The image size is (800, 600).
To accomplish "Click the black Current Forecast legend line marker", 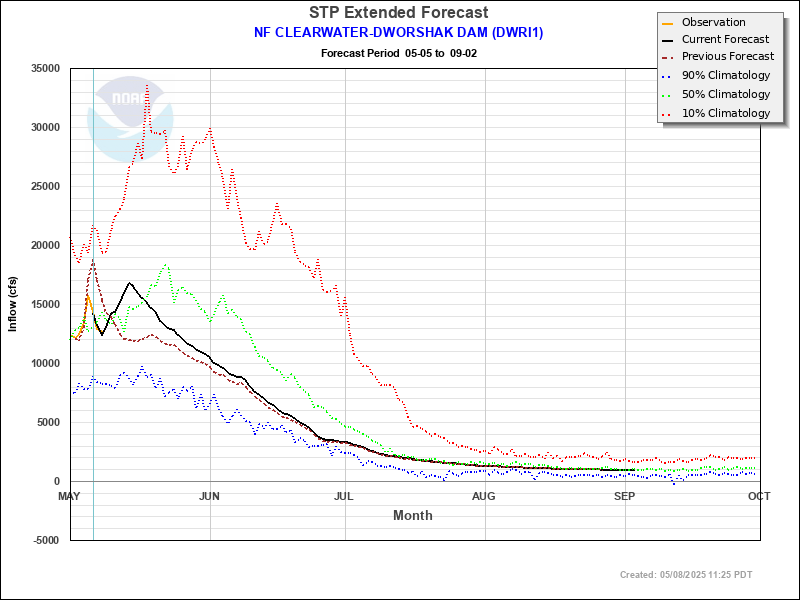I will click(x=669, y=40).
